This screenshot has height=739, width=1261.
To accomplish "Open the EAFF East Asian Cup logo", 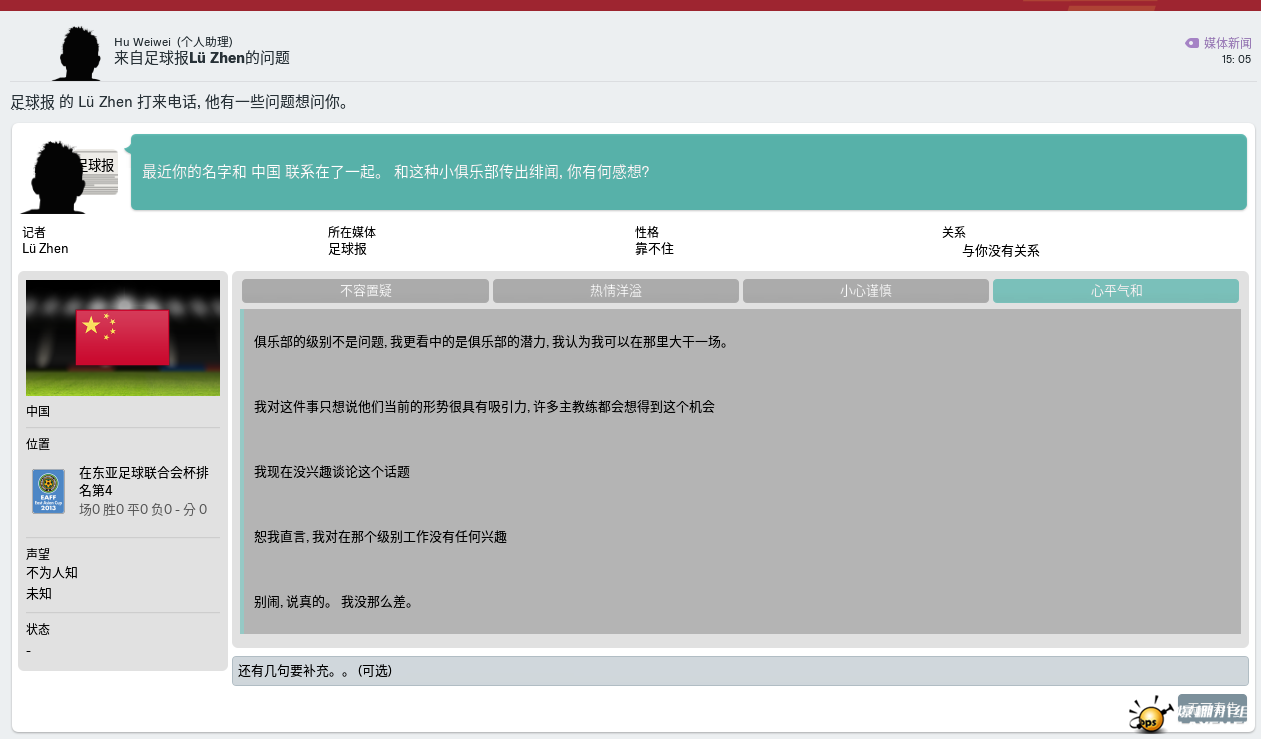I will coord(48,491).
